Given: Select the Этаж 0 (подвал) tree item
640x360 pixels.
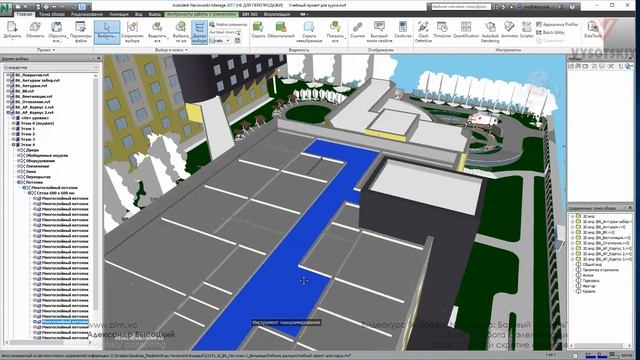Looking at the screenshot, I should (37, 123).
